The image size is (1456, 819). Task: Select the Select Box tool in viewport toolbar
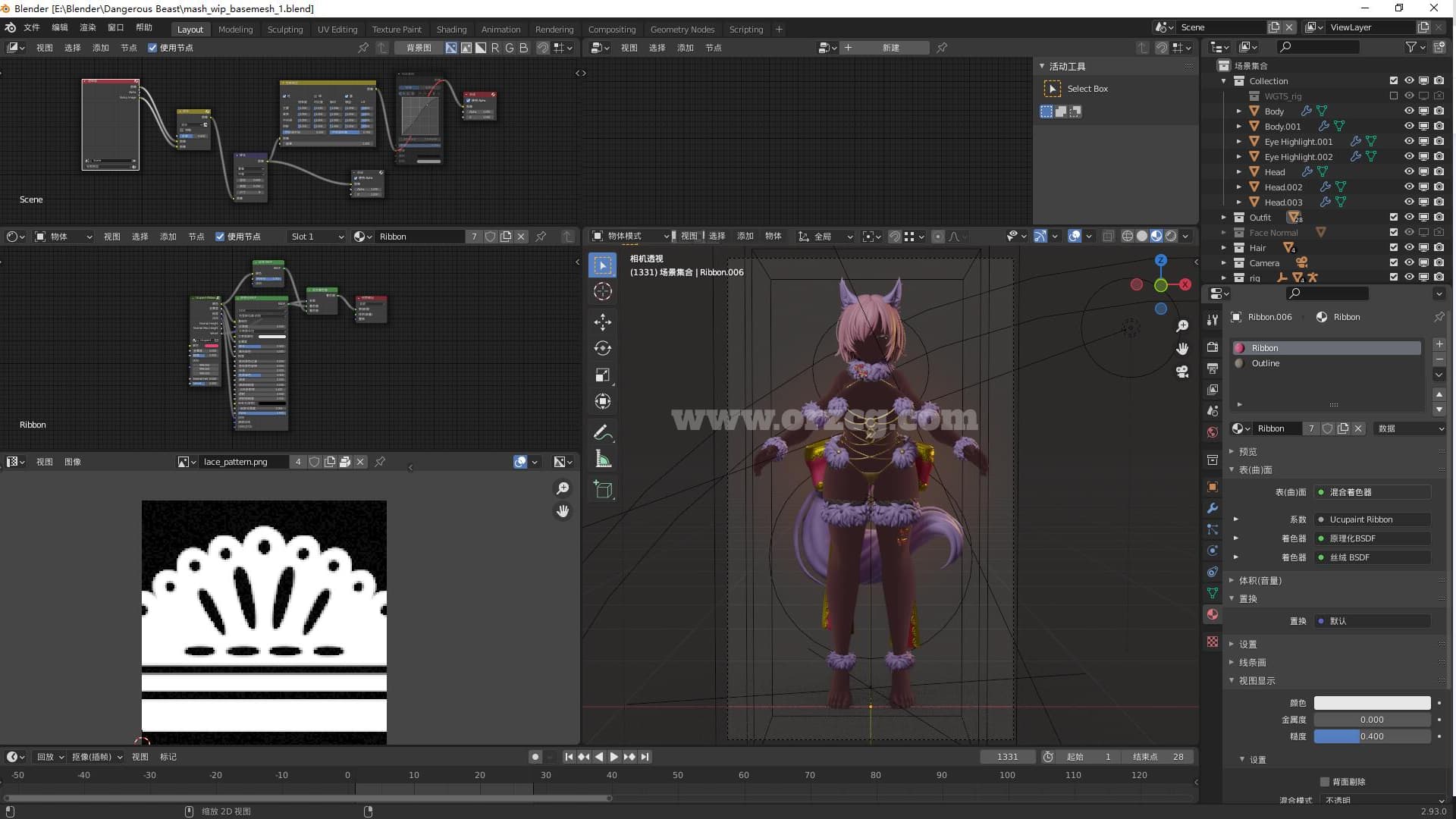click(x=603, y=265)
